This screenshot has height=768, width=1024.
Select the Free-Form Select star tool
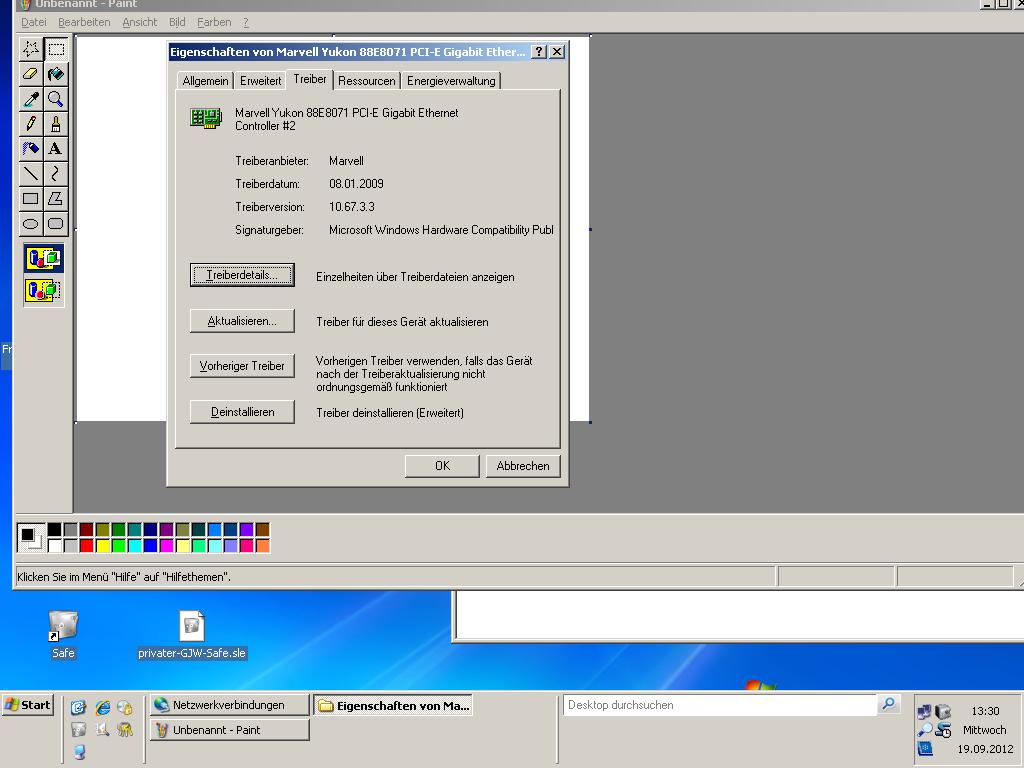coord(31,49)
